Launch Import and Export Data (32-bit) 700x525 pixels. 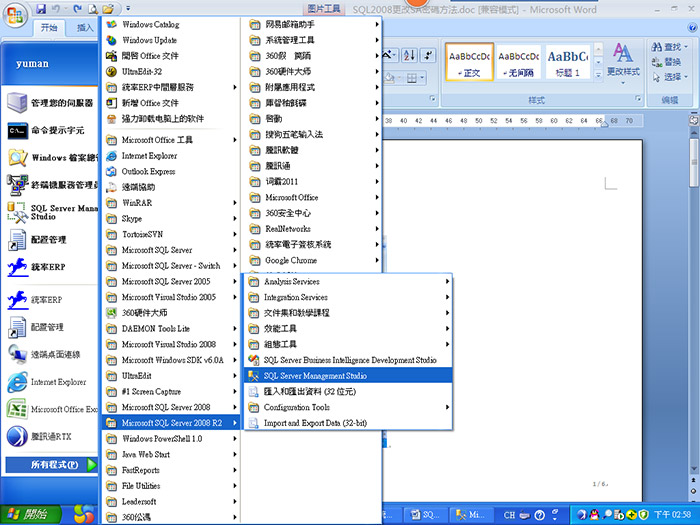click(349, 423)
